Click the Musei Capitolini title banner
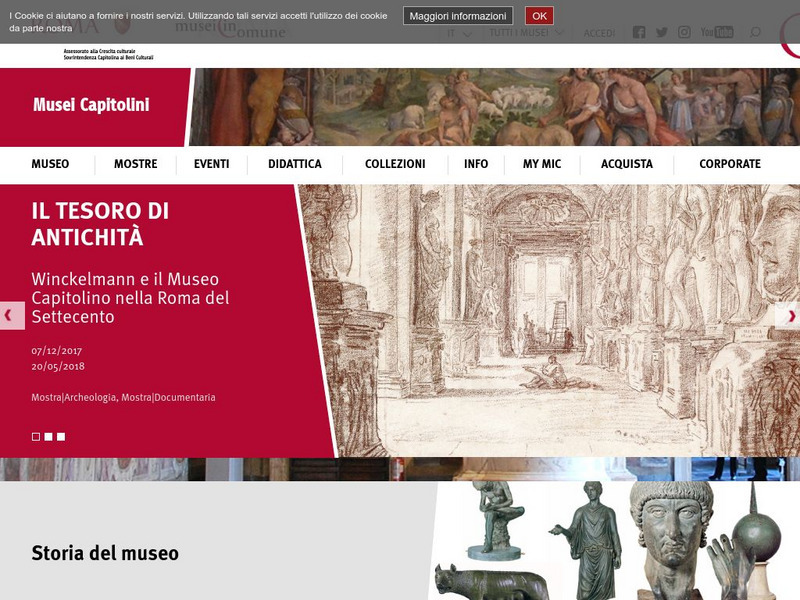 (x=92, y=106)
